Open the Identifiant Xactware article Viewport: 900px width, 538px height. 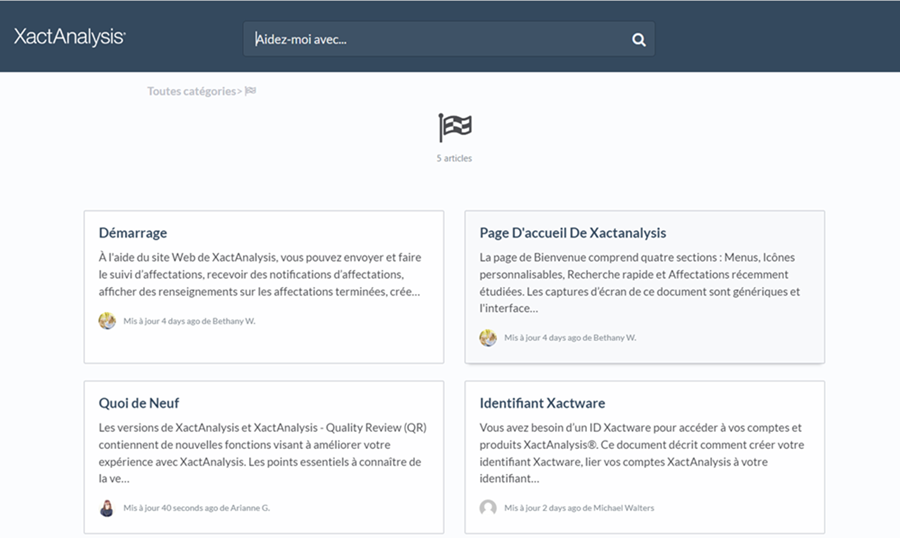click(x=542, y=403)
